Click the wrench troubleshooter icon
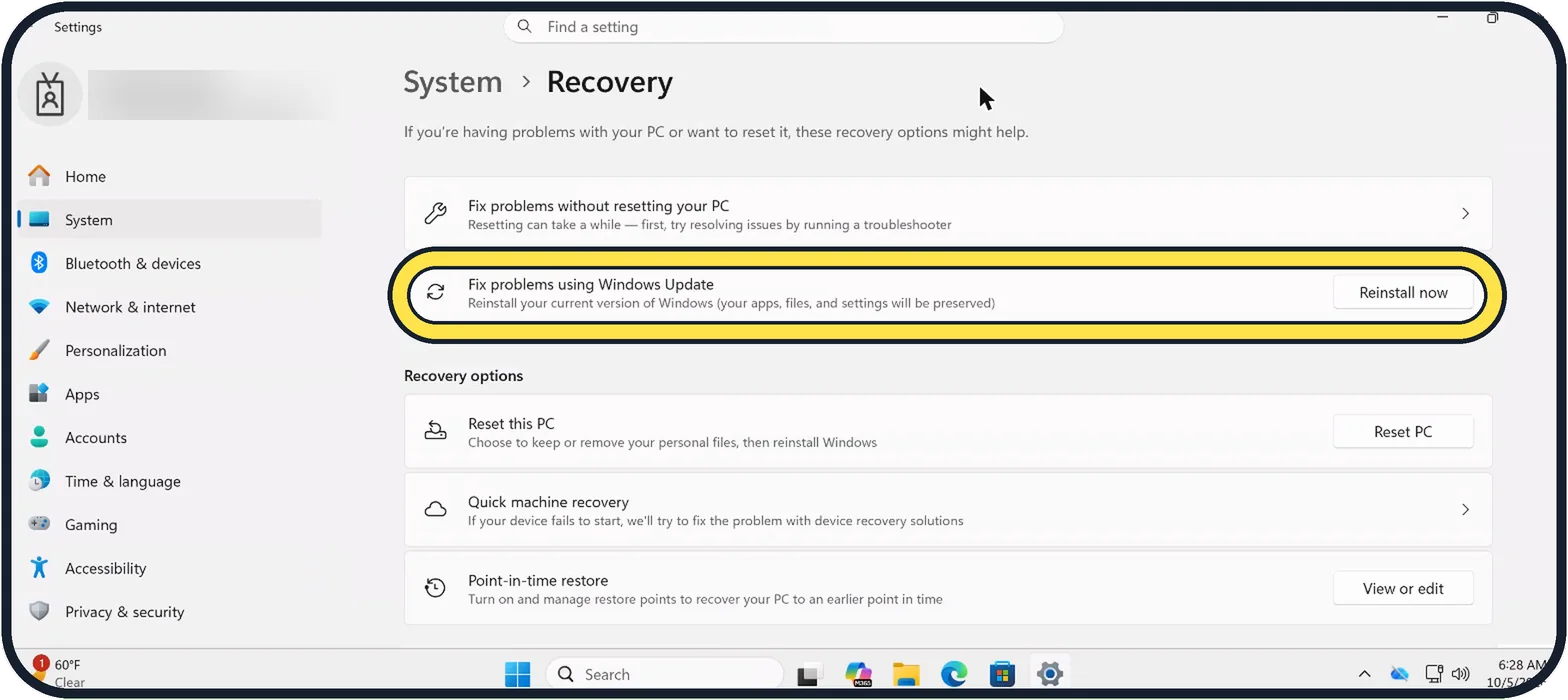Viewport: 1568px width, 700px height. pyautogui.click(x=435, y=213)
